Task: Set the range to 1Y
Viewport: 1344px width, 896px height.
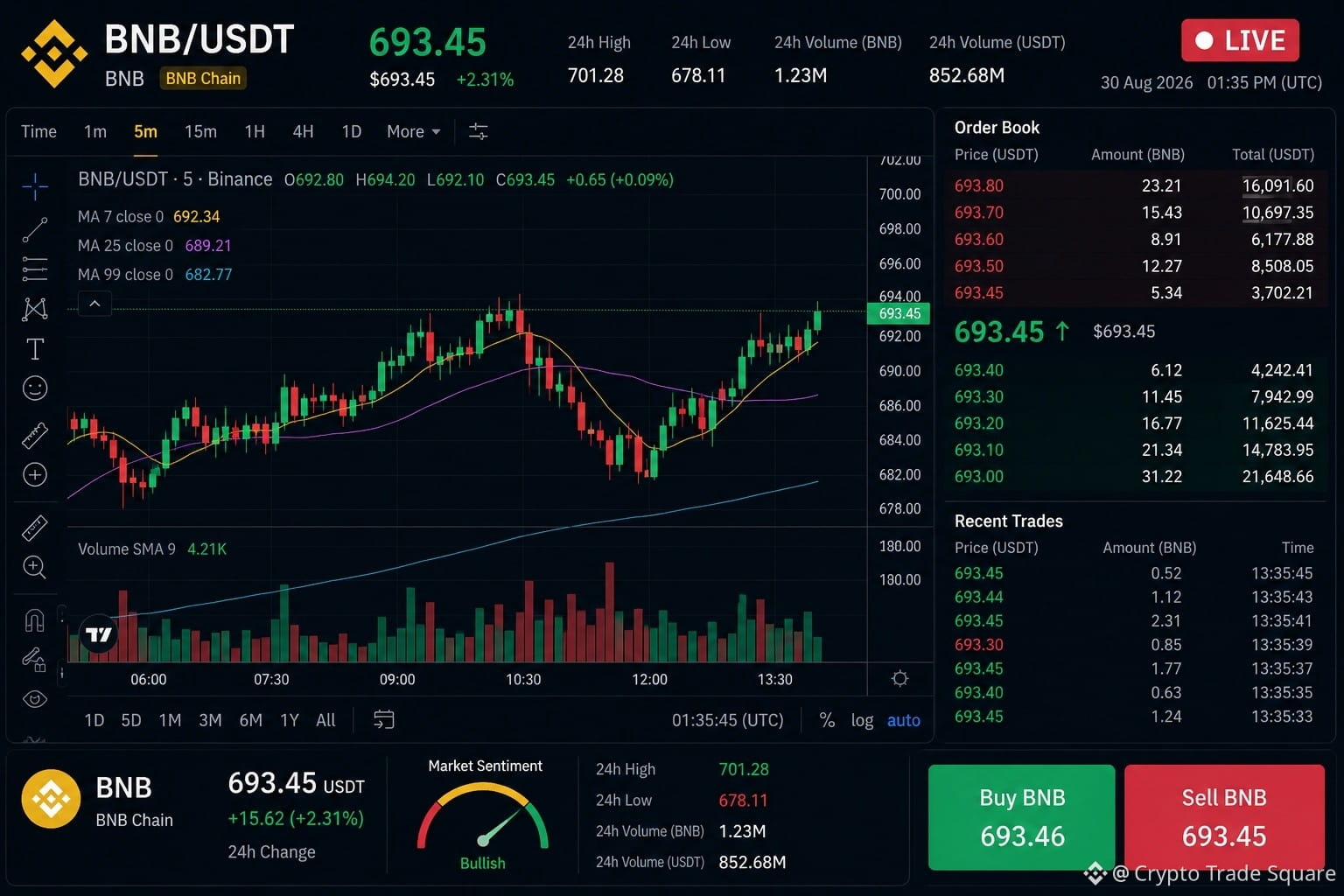Action: (290, 720)
